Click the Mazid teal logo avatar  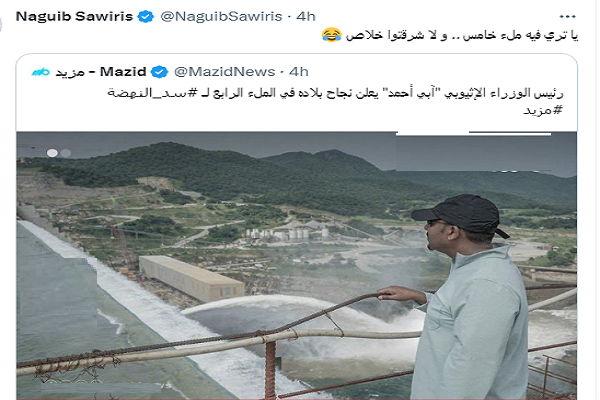pyautogui.click(x=41, y=72)
